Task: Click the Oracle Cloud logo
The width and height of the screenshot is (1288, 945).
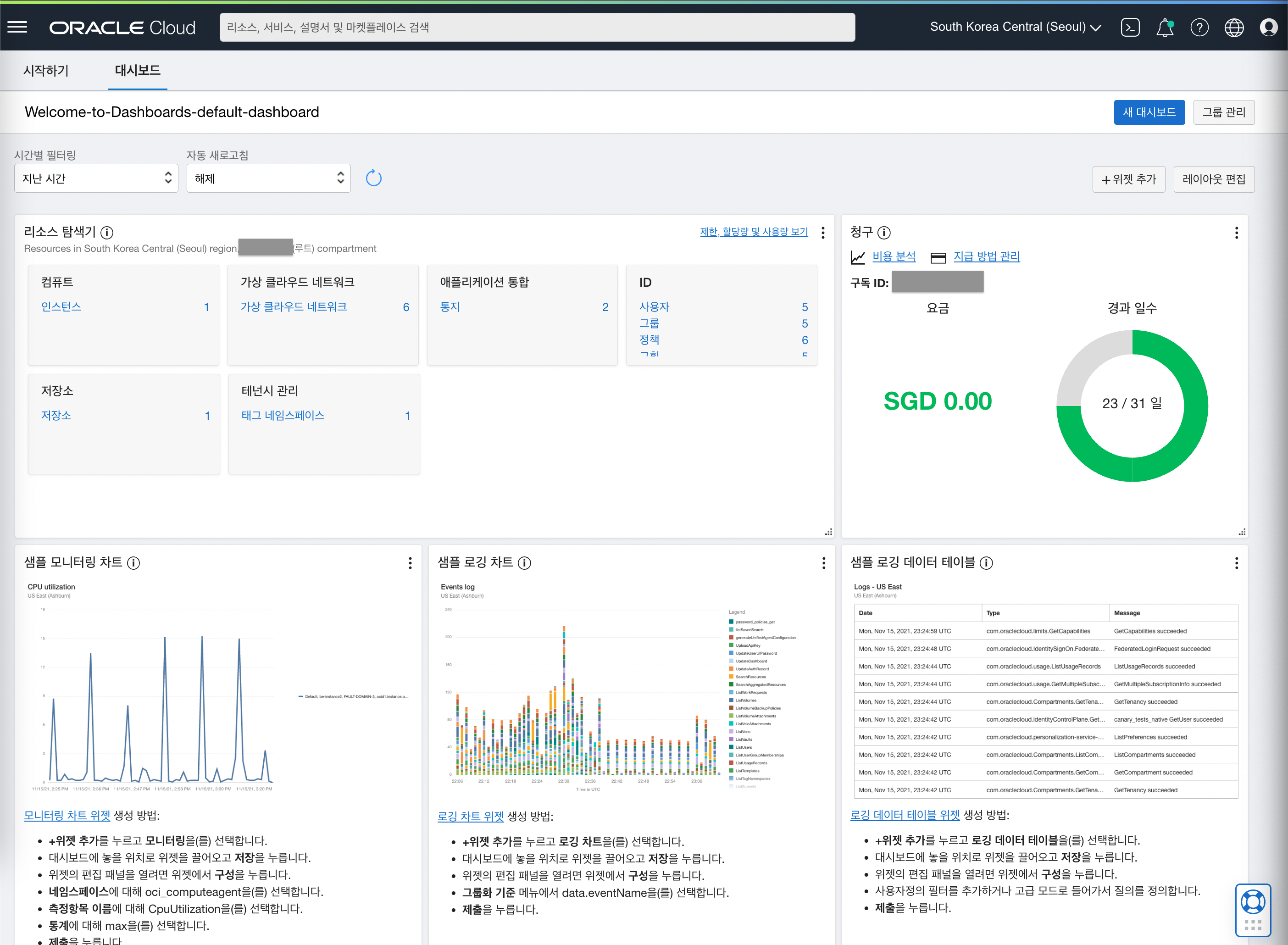Action: [122, 28]
